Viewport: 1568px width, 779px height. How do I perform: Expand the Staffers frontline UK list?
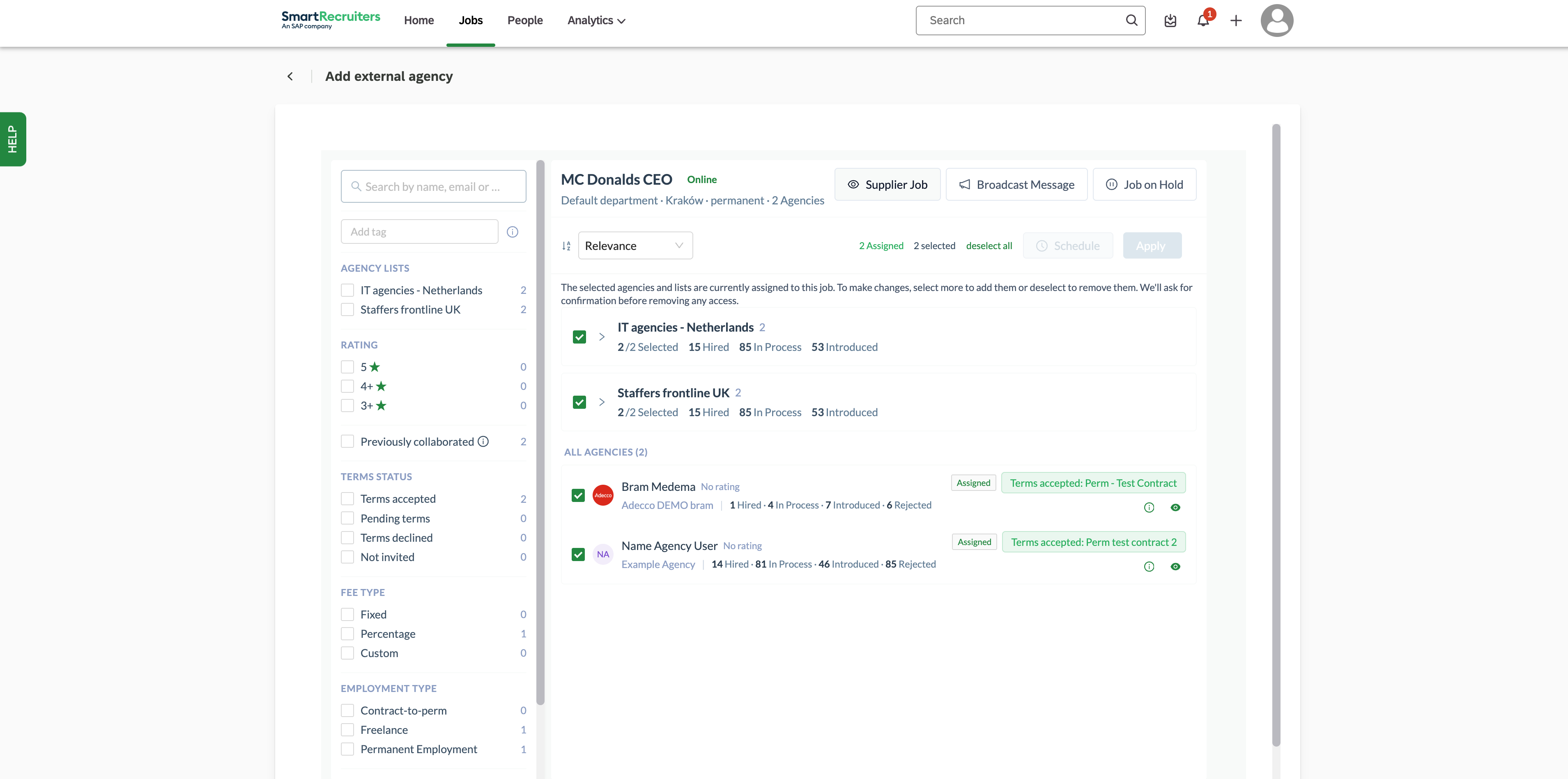pyautogui.click(x=601, y=402)
